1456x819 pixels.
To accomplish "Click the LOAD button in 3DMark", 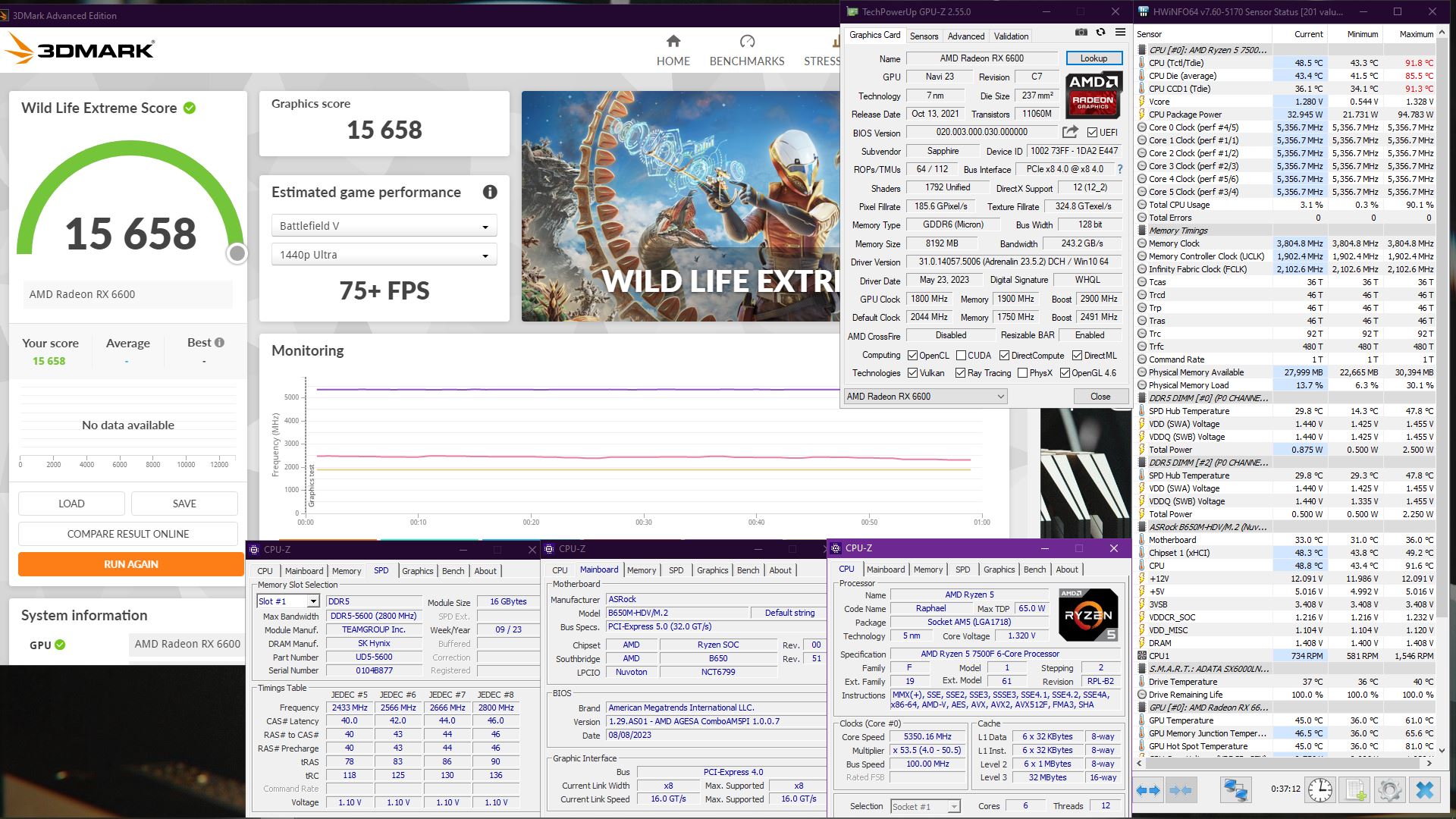I will 71,504.
